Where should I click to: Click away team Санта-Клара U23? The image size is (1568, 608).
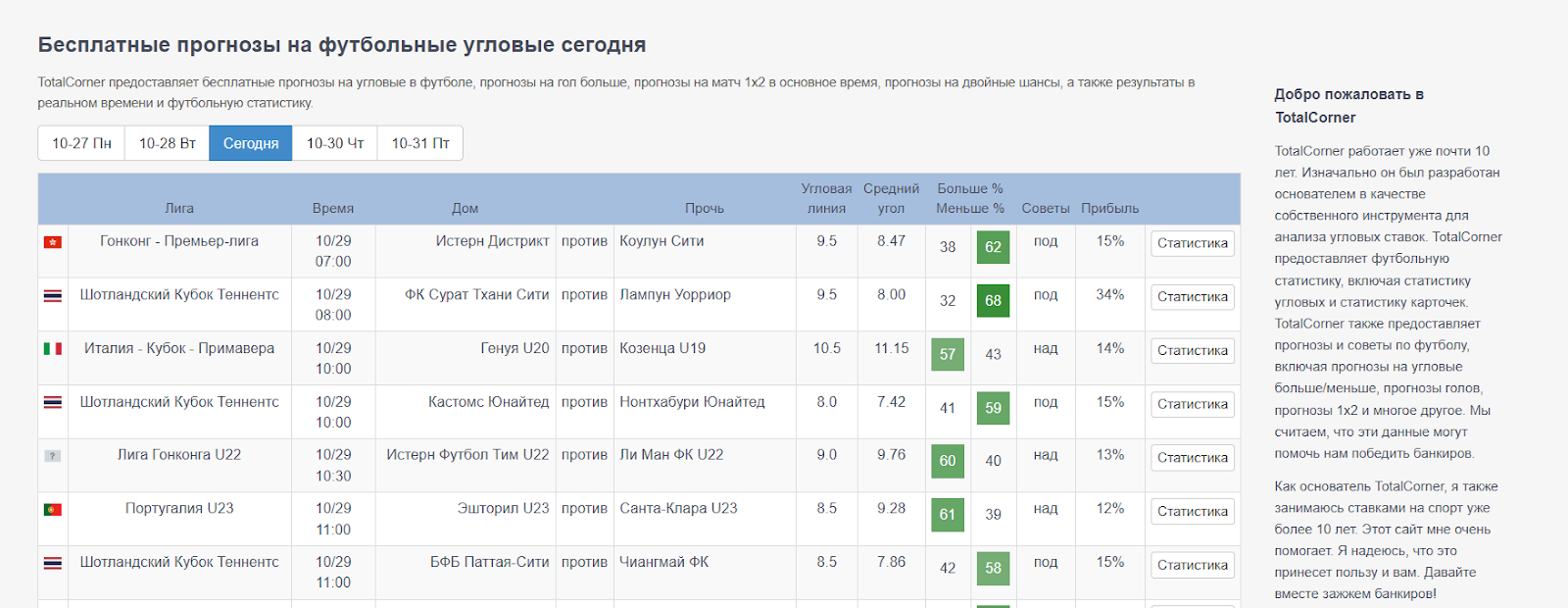pyautogui.click(x=678, y=508)
